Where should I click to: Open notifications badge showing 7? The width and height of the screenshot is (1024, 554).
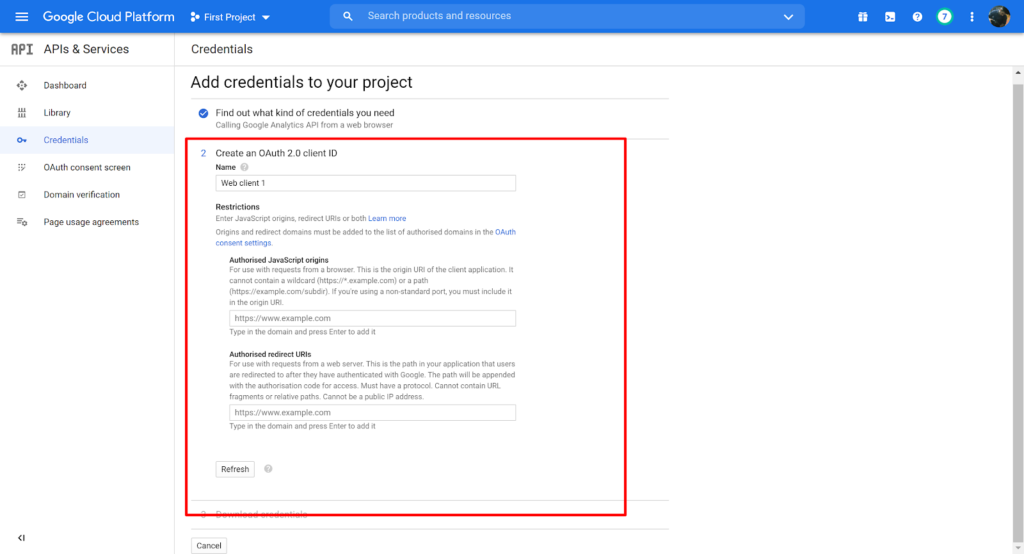944,17
